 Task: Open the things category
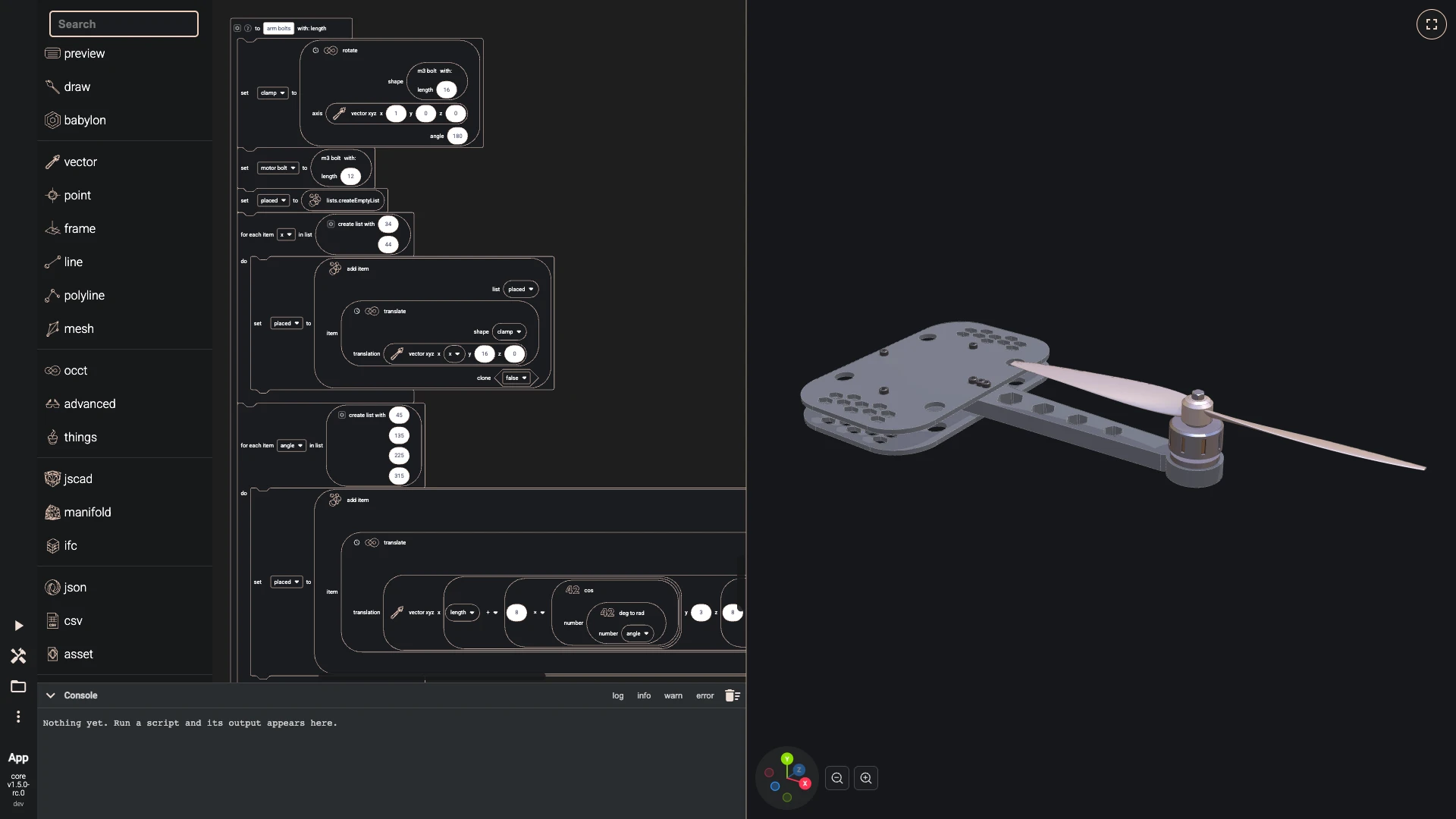tap(124, 437)
